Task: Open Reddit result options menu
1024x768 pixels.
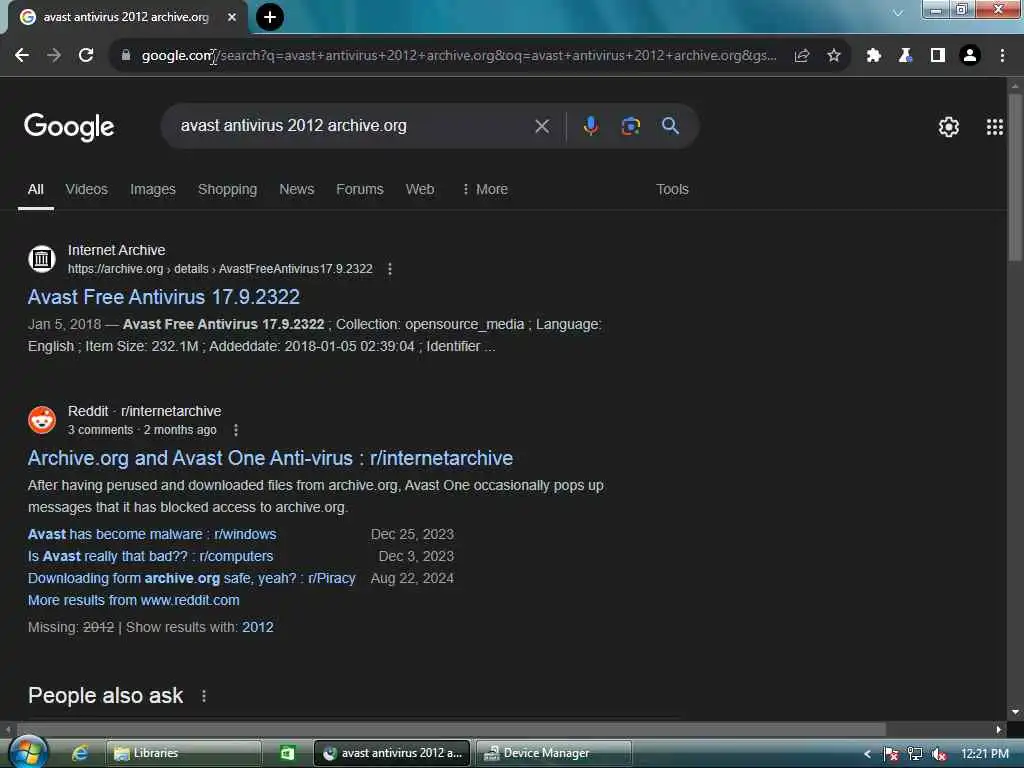Action: coord(236,430)
